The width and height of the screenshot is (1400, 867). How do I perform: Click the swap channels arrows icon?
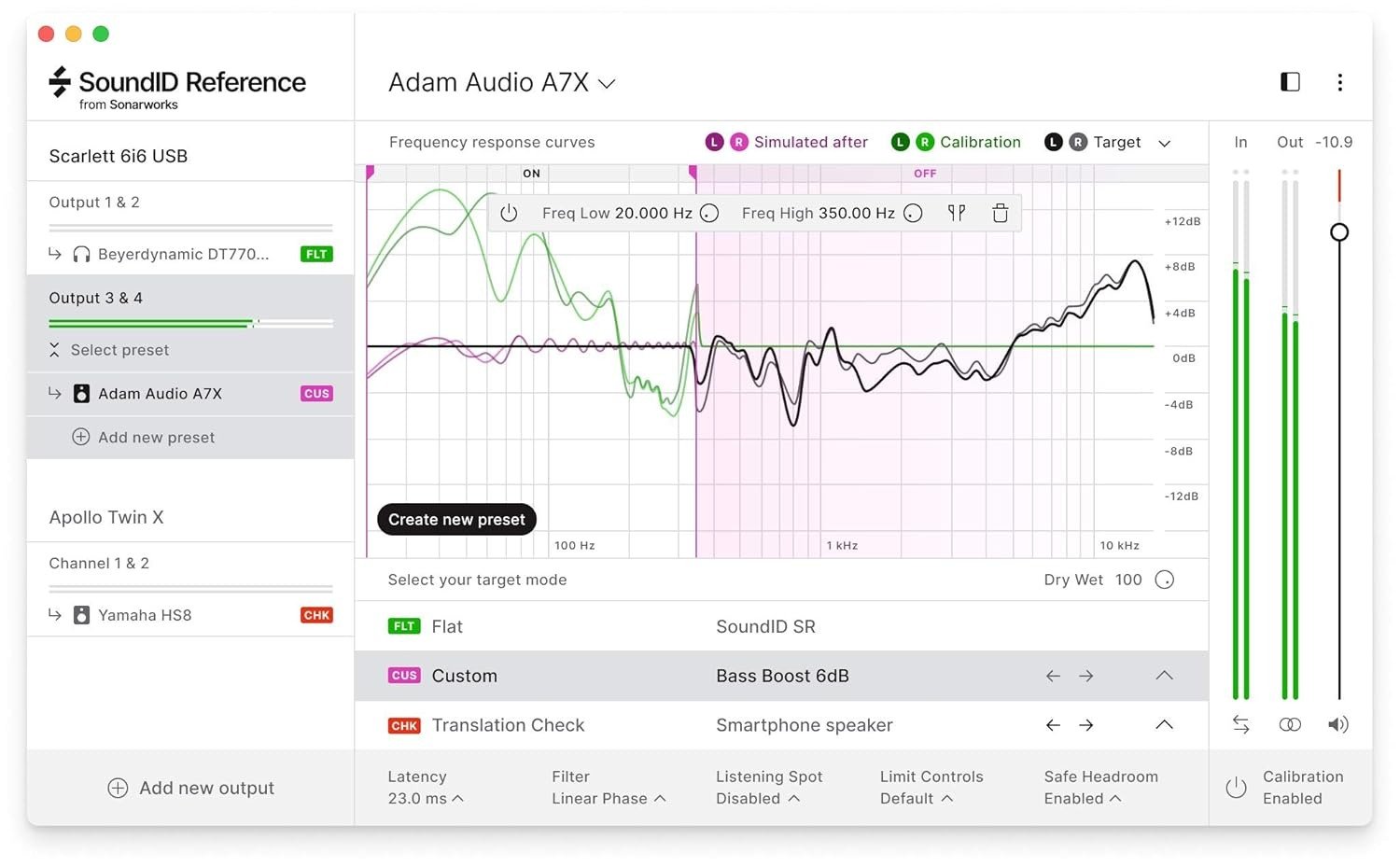[1240, 724]
